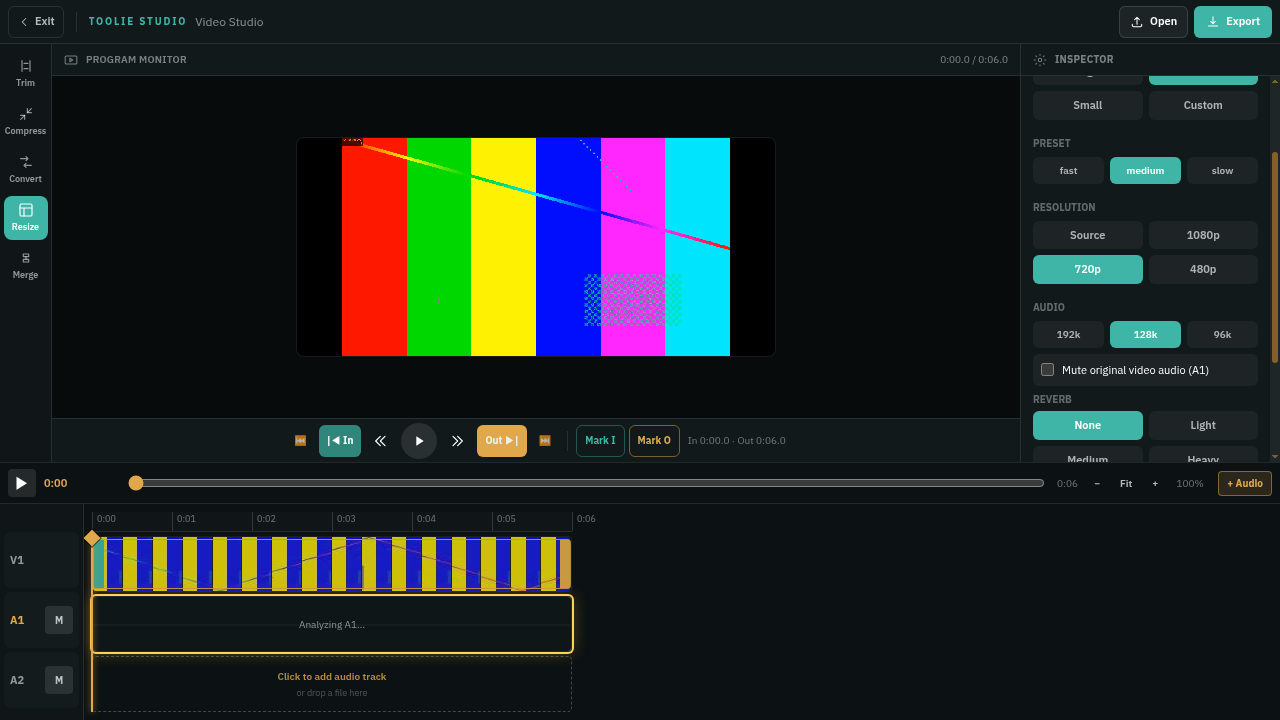The height and width of the screenshot is (720, 1280).
Task: Zoom in the timeline with plus
Action: (x=1155, y=484)
